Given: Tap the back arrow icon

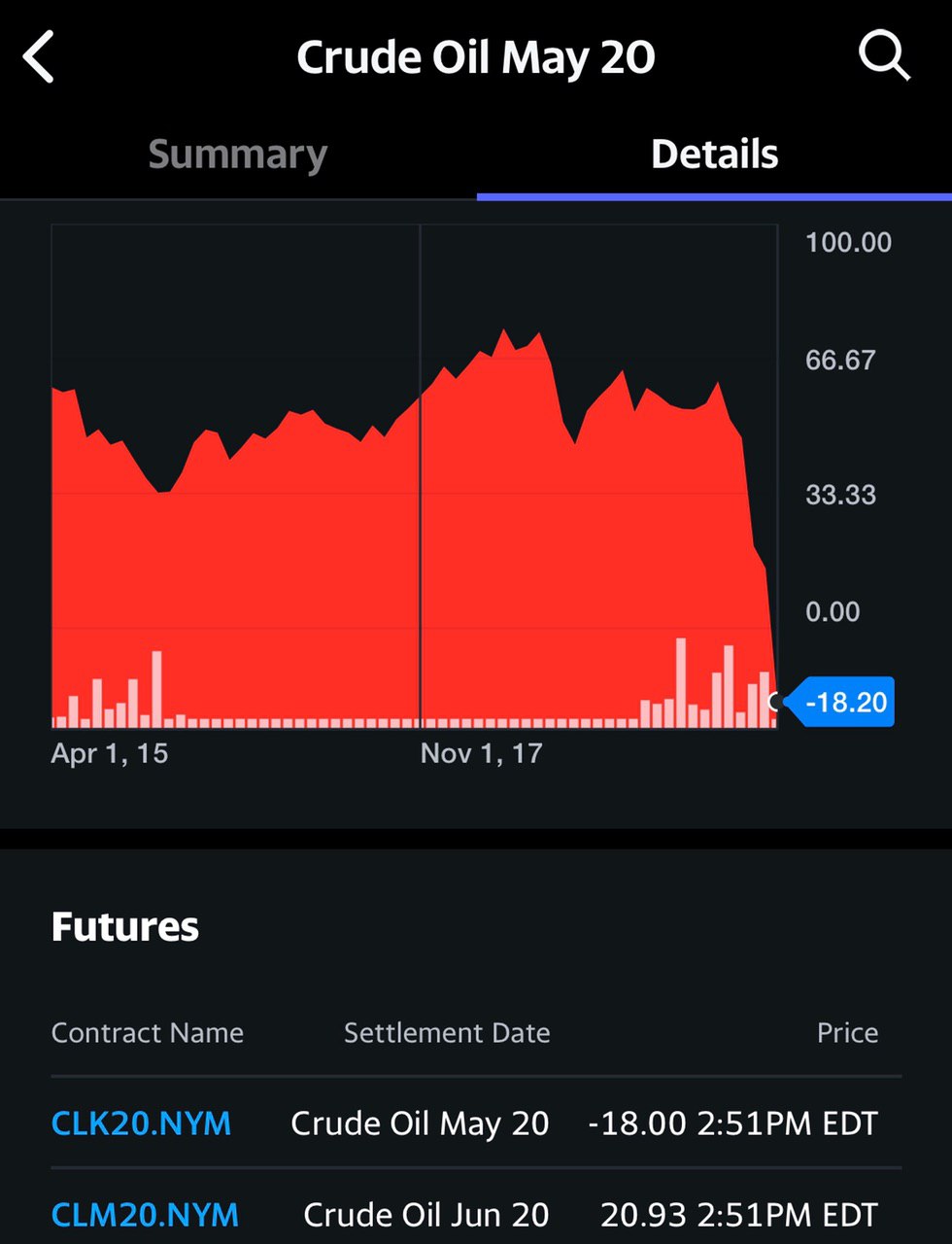Looking at the screenshot, I should [x=39, y=57].
